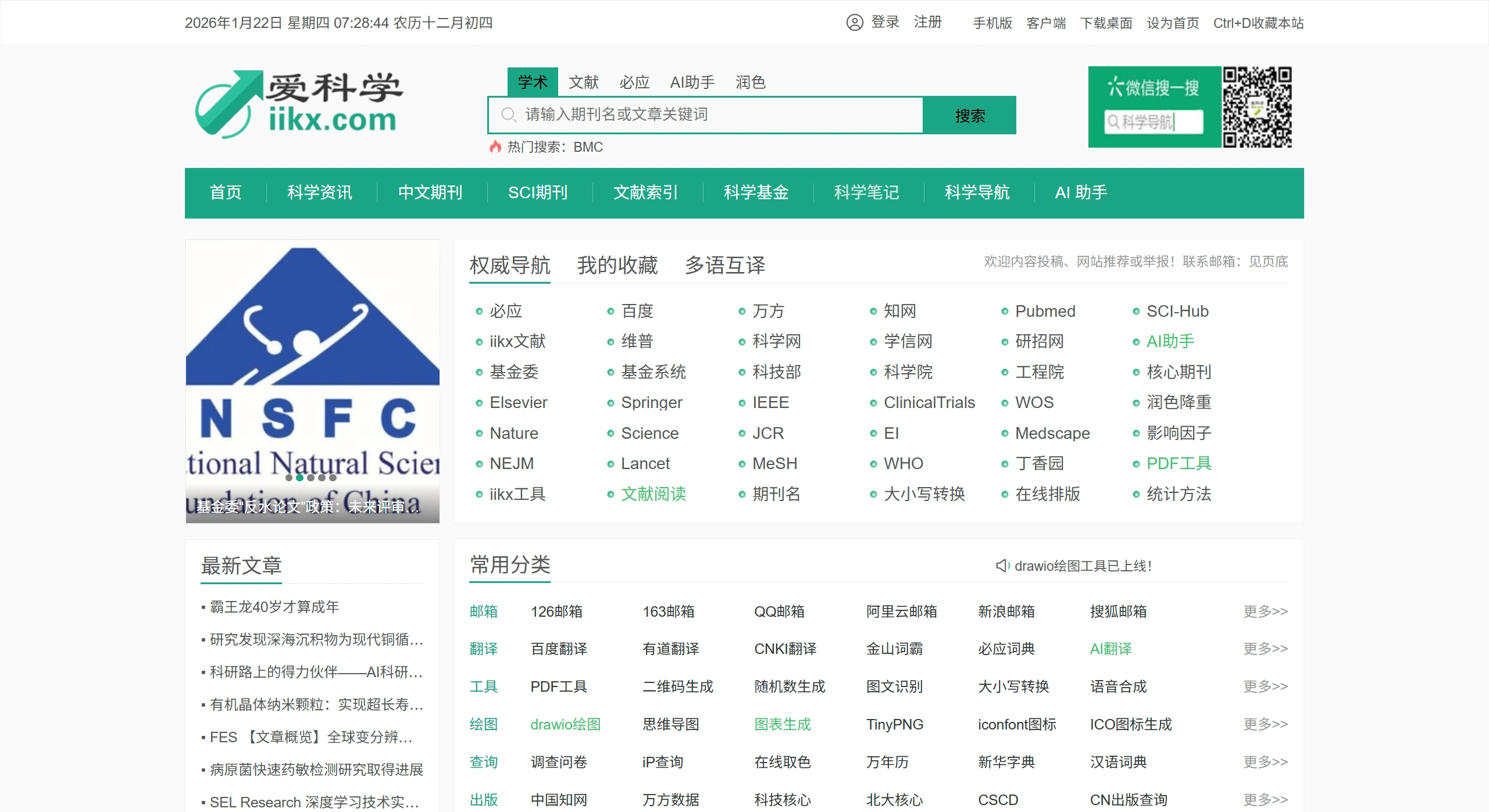This screenshot has width=1489, height=812.
Task: Open the SCI期刊 navigation menu
Action: tap(537, 192)
